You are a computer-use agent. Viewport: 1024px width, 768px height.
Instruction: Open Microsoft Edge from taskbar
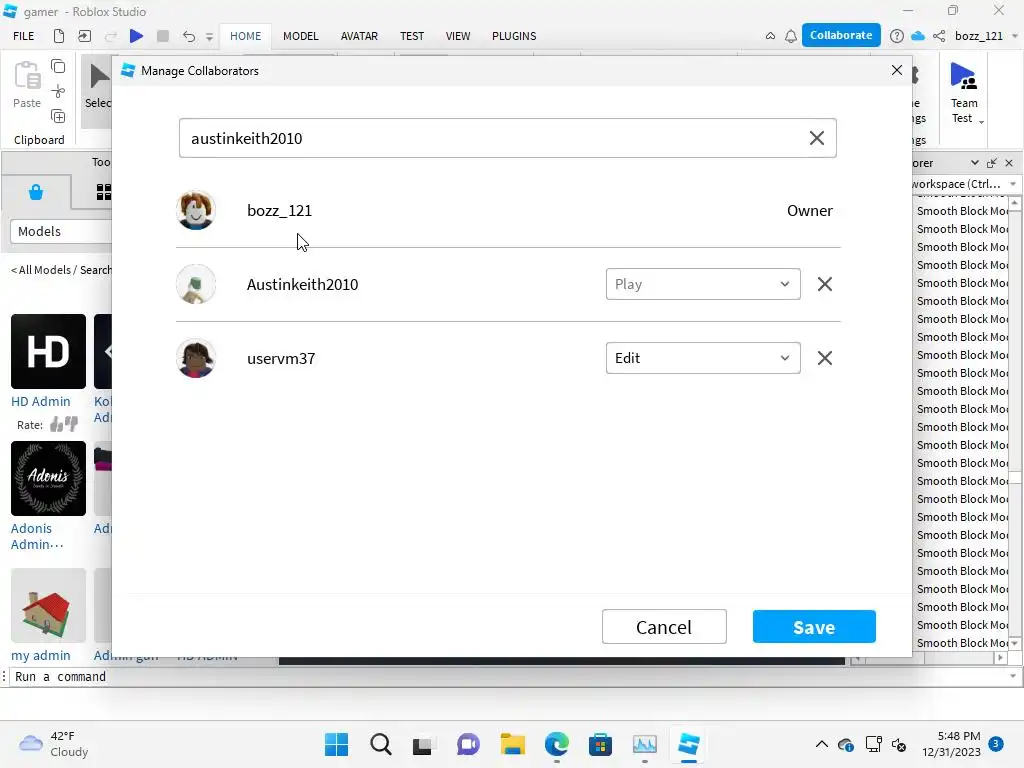click(556, 744)
